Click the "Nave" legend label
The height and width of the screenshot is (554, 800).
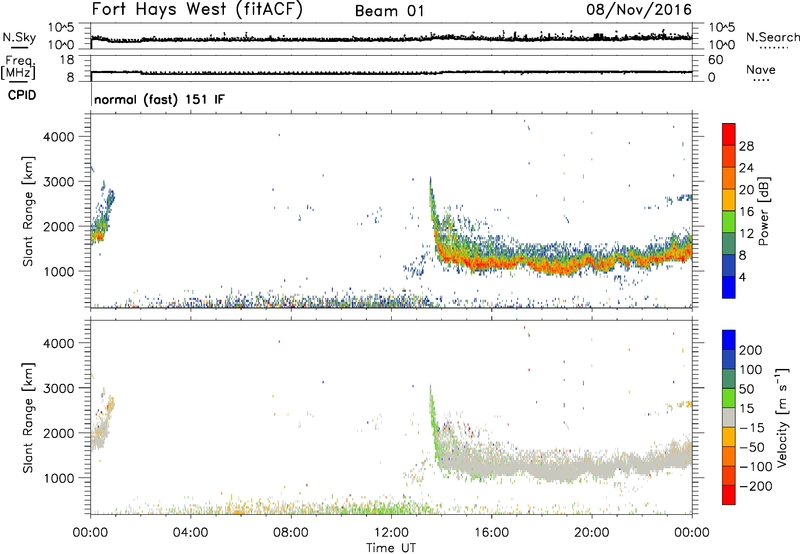(x=761, y=70)
